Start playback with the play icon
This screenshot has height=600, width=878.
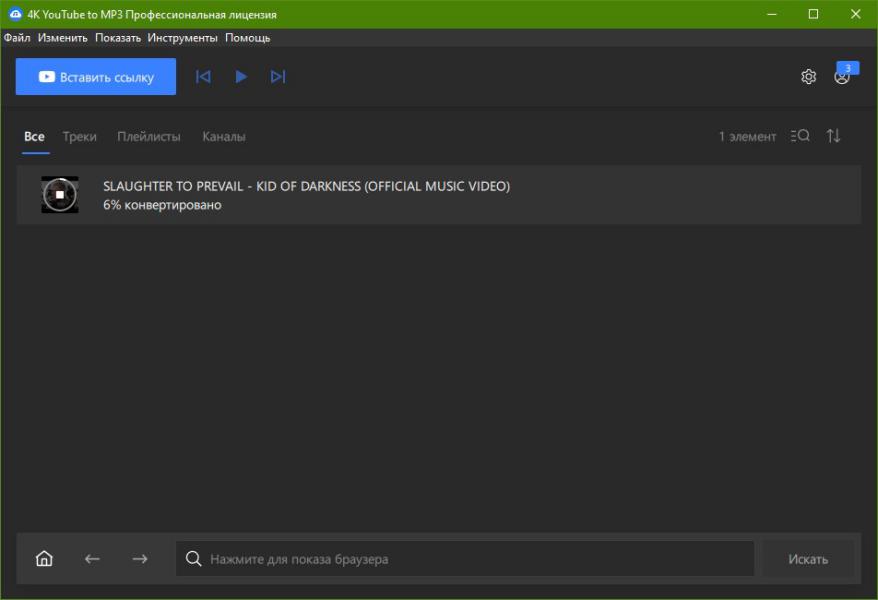(x=241, y=77)
